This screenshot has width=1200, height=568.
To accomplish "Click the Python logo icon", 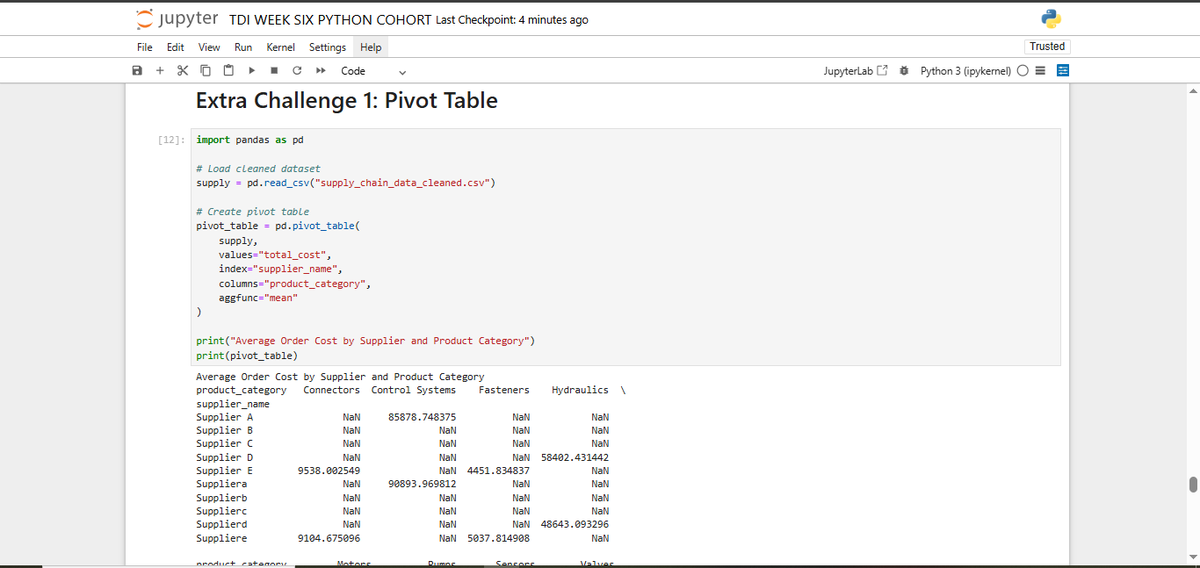I will tap(1049, 20).
